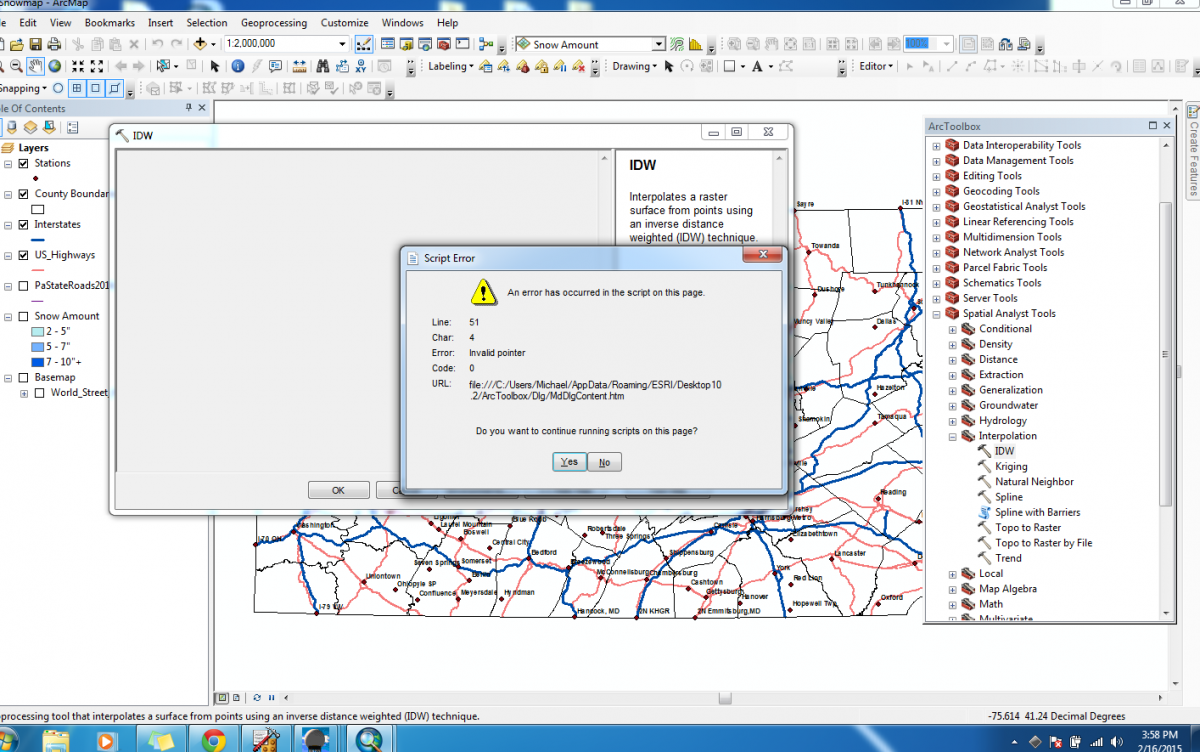1200x752 pixels.
Task: Open the Selection menu
Action: pyautogui.click(x=206, y=22)
